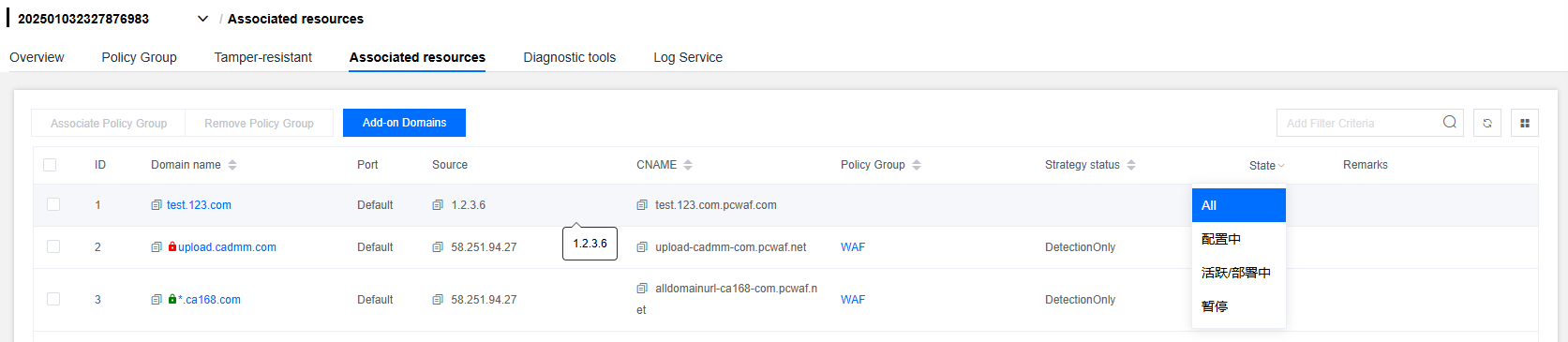Open the column settings grid icon

(1525, 123)
